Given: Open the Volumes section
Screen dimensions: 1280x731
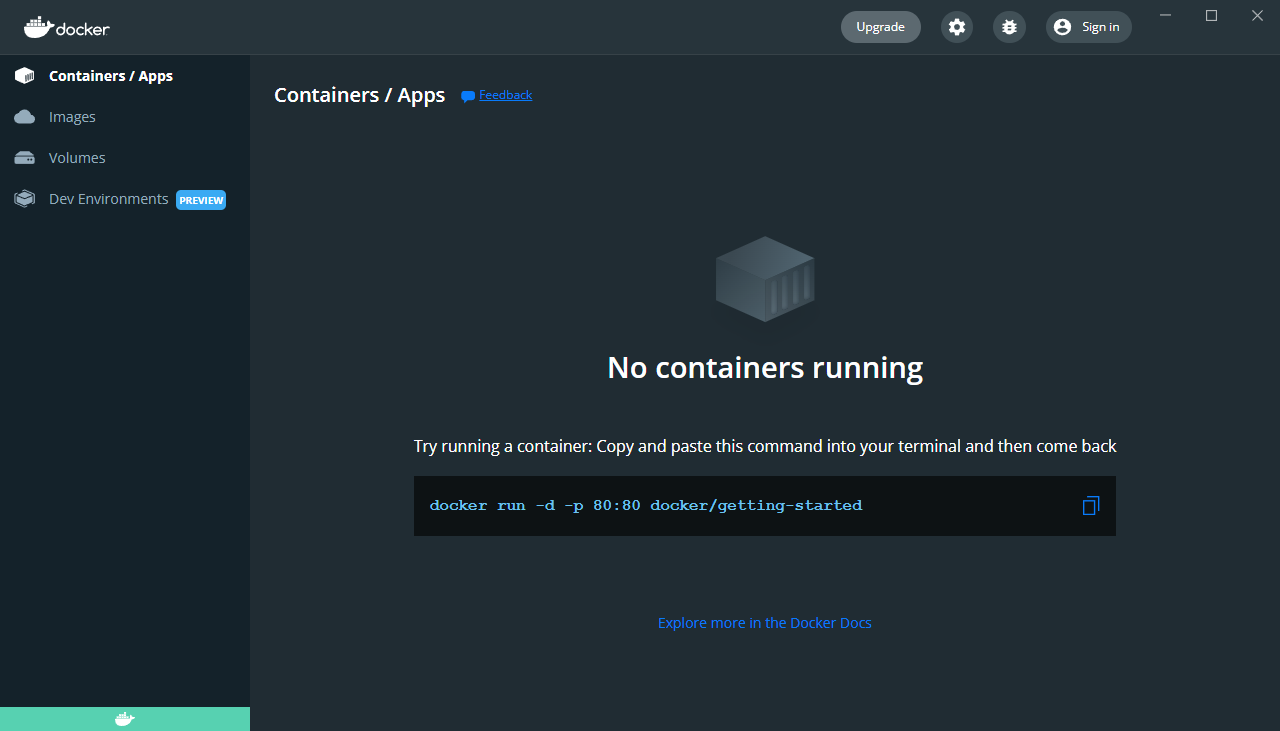Looking at the screenshot, I should 77,158.
